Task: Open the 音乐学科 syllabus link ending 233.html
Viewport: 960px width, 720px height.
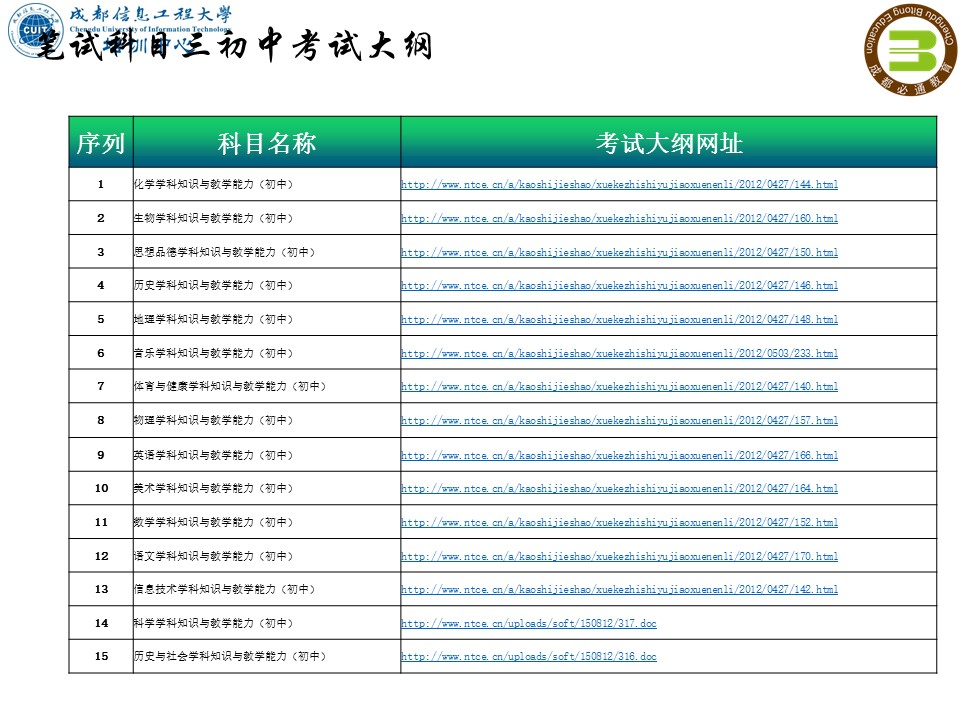Action: (x=619, y=354)
